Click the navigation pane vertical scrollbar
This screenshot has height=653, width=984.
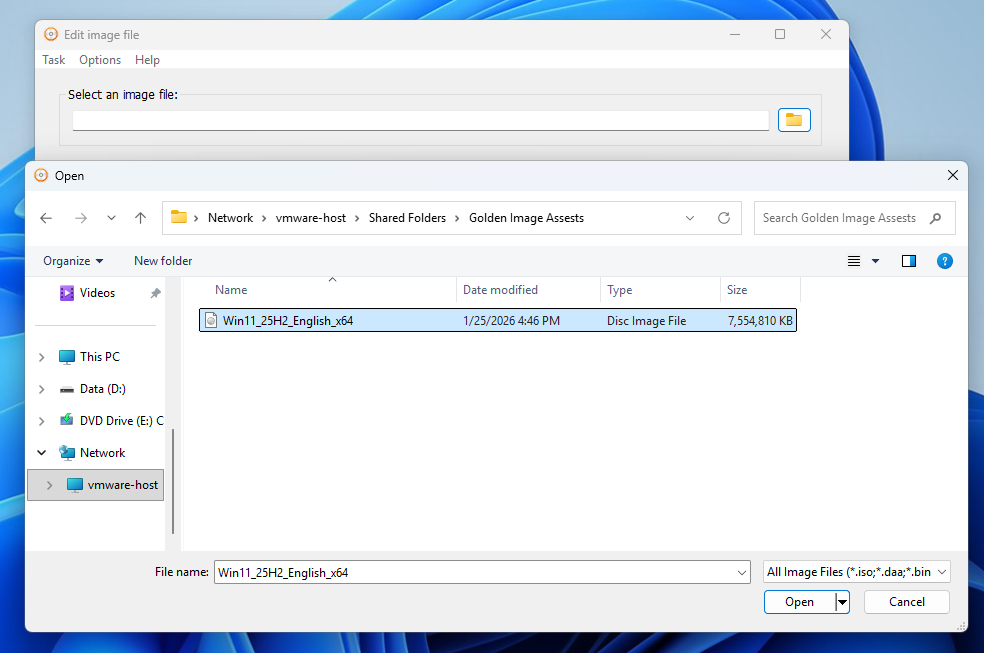coord(173,480)
